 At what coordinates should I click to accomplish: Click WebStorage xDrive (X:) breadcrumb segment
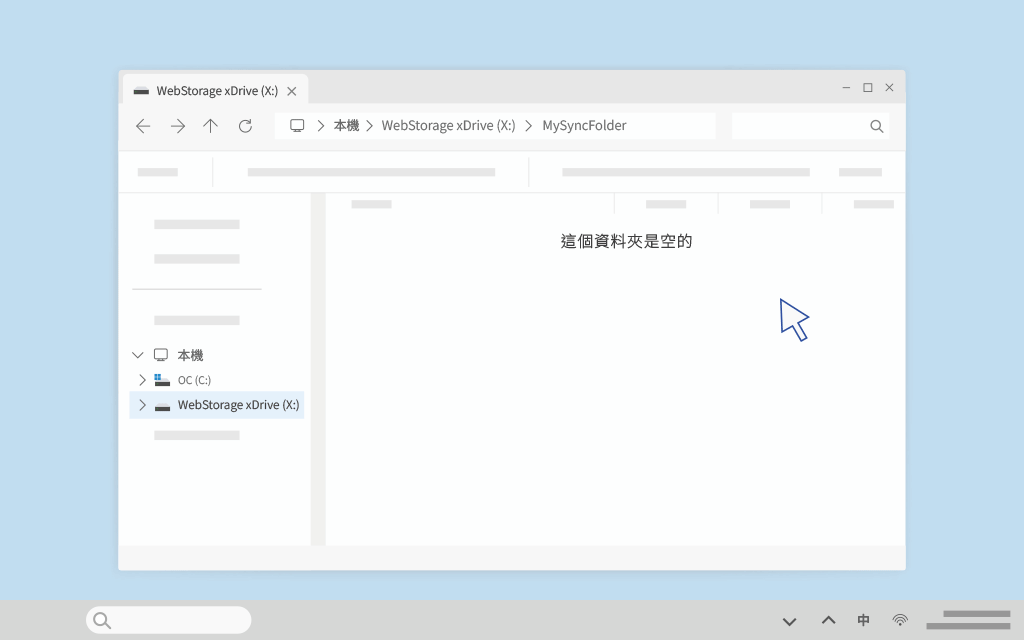coord(448,125)
